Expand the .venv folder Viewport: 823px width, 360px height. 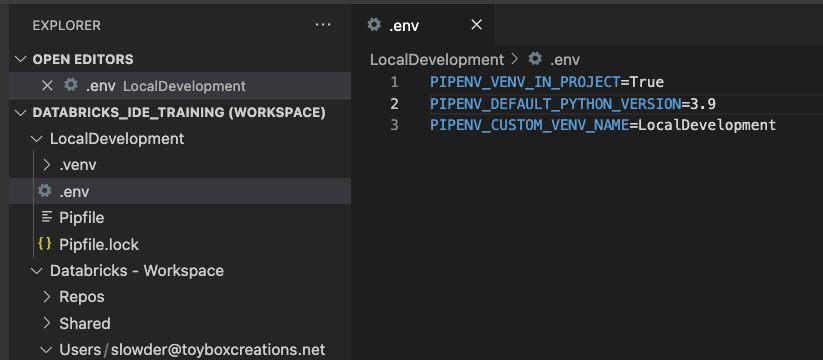click(x=47, y=165)
